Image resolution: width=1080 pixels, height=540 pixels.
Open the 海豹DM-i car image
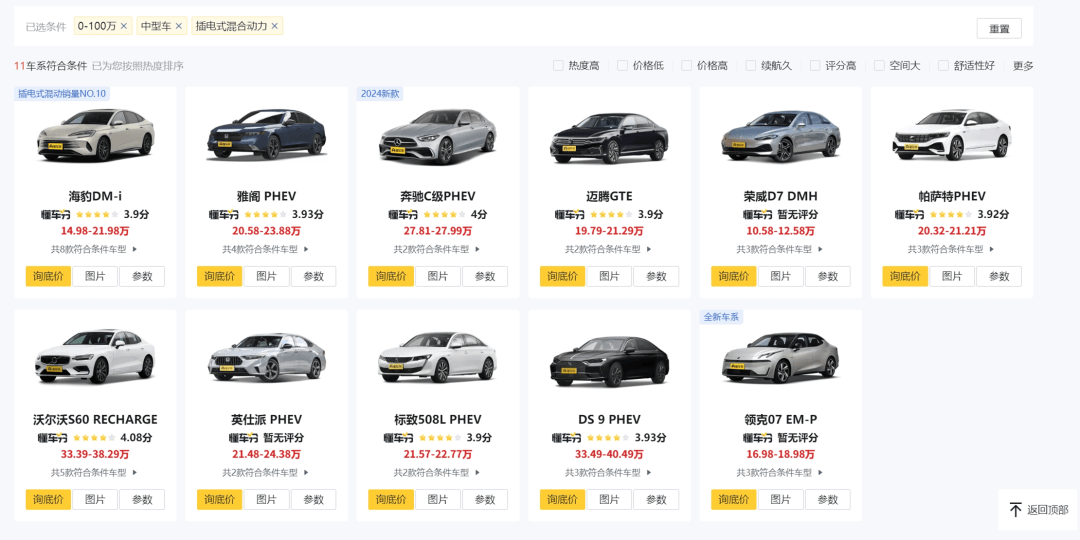click(x=96, y=135)
